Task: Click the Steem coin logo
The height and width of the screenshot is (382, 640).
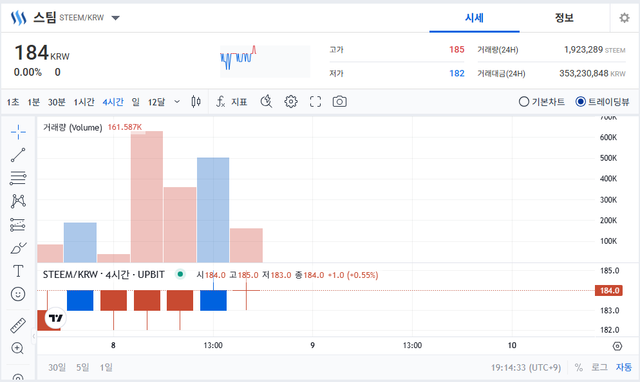Action: [x=18, y=18]
